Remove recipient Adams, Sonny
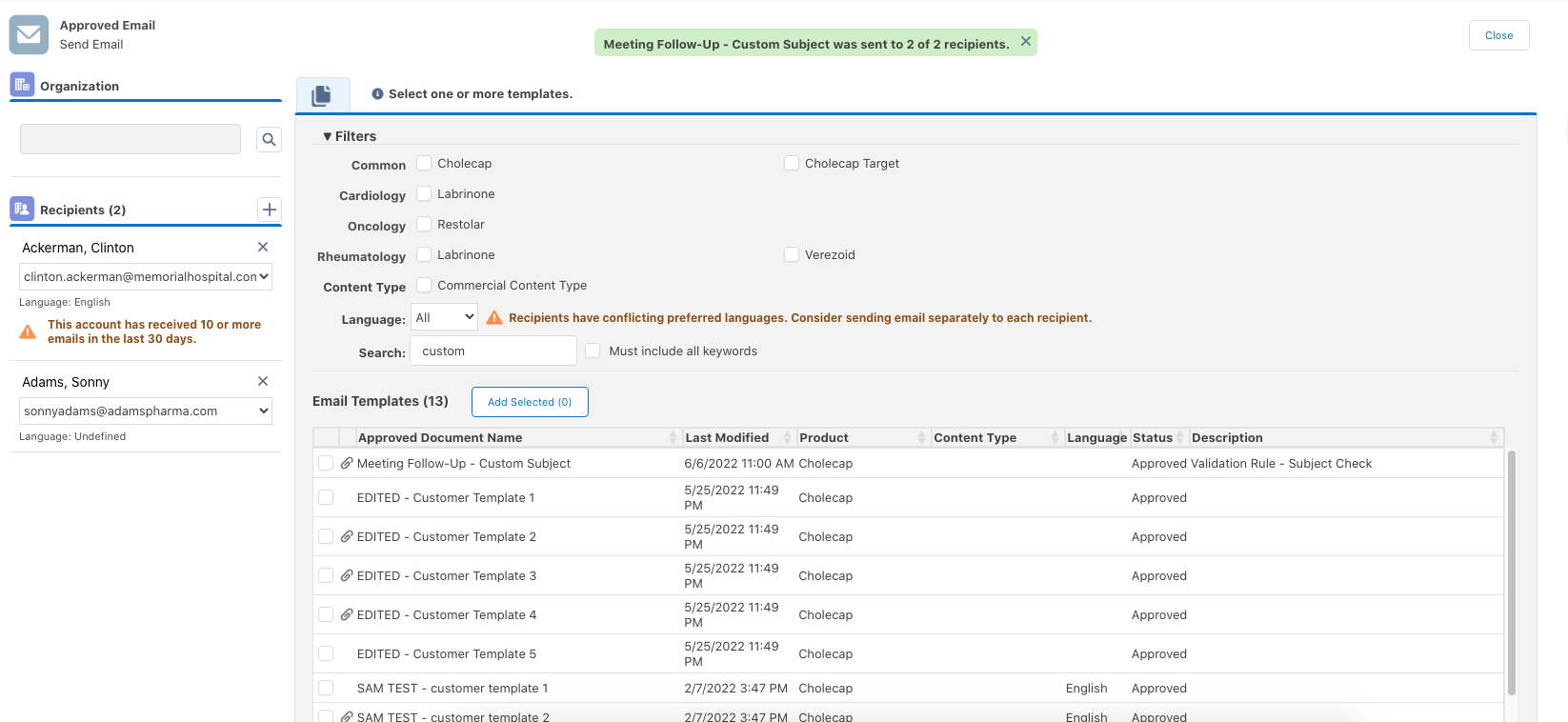The height and width of the screenshot is (722, 1568). 263,381
